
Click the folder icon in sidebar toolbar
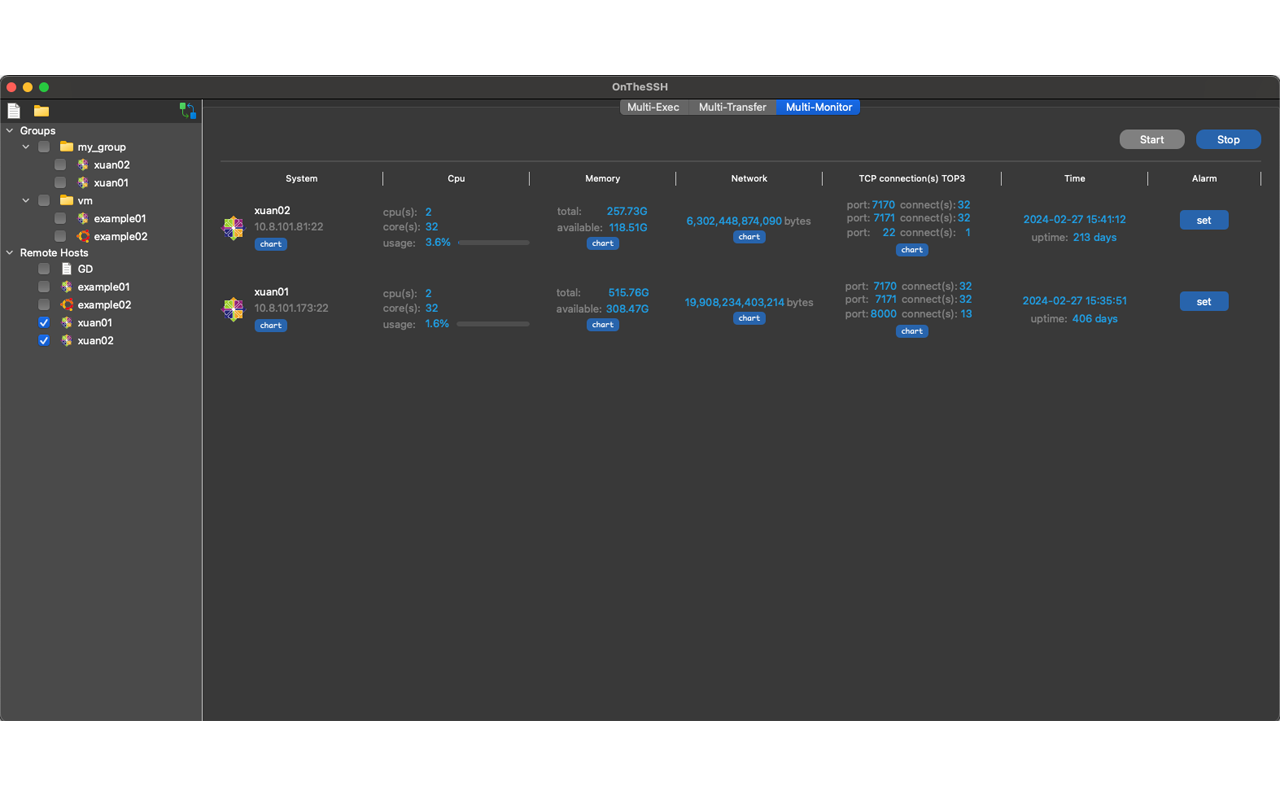[40, 111]
